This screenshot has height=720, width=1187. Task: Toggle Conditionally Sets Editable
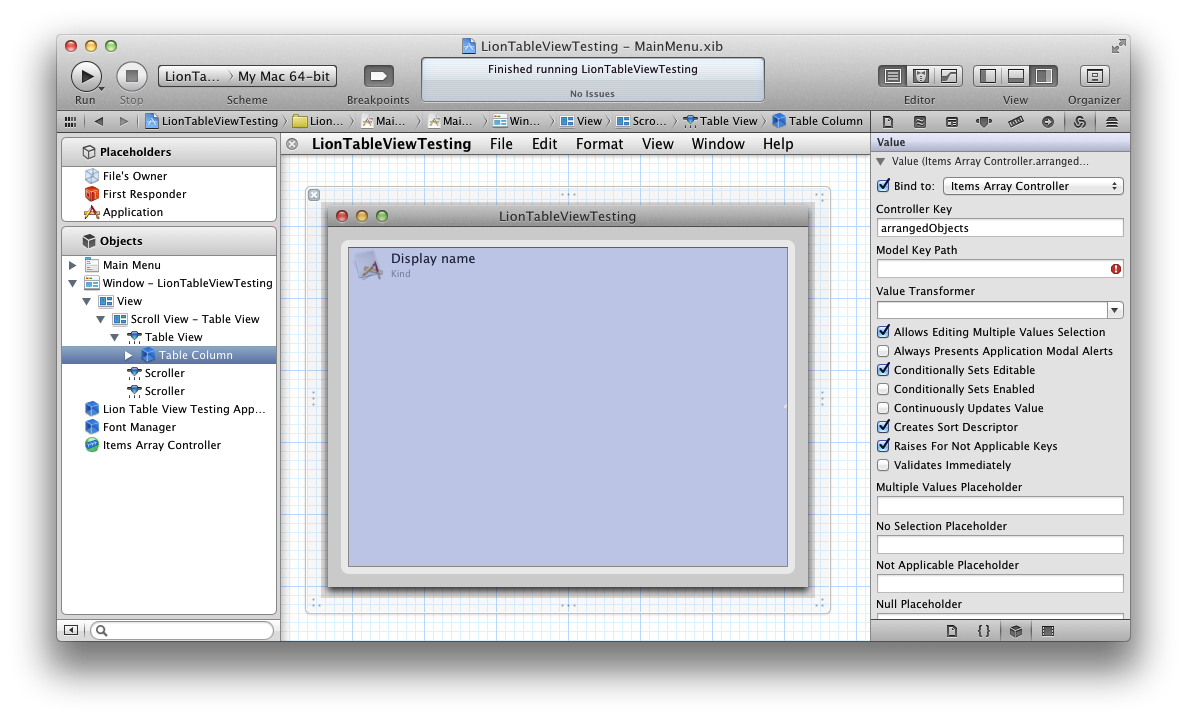click(x=883, y=369)
